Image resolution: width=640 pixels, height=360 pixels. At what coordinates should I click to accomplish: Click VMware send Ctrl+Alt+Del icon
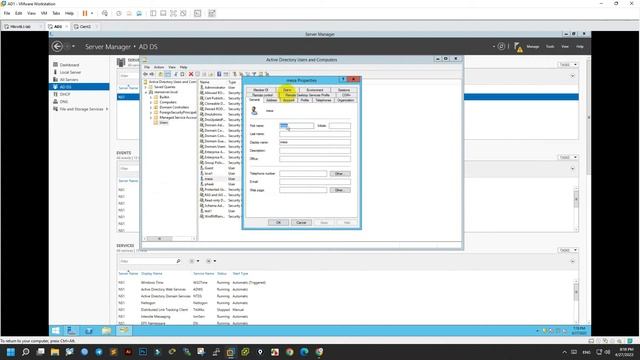pyautogui.click(x=105, y=13)
